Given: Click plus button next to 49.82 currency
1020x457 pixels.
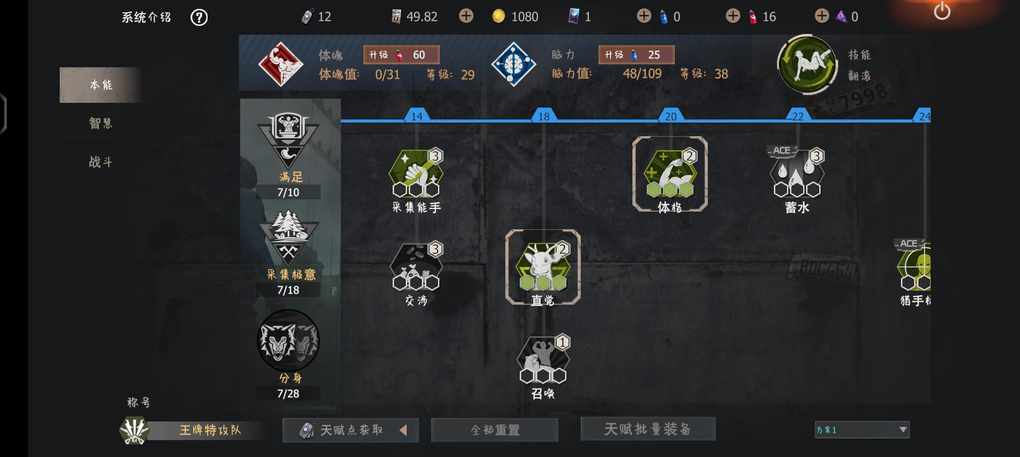Looking at the screenshot, I should click(x=466, y=16).
